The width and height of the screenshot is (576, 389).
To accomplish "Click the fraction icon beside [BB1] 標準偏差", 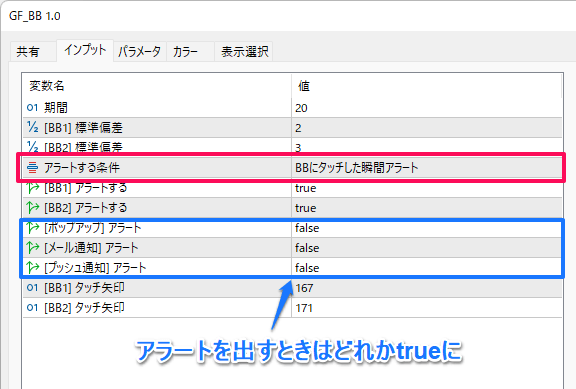I will (32, 127).
